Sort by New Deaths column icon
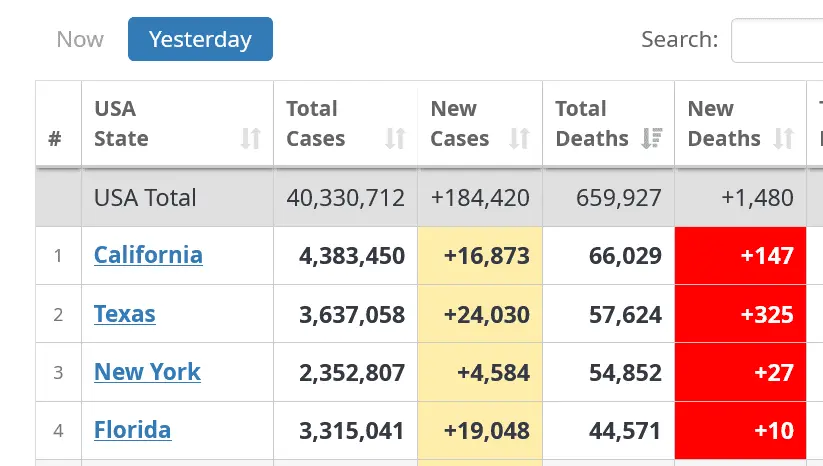The image size is (823, 466). 784,139
